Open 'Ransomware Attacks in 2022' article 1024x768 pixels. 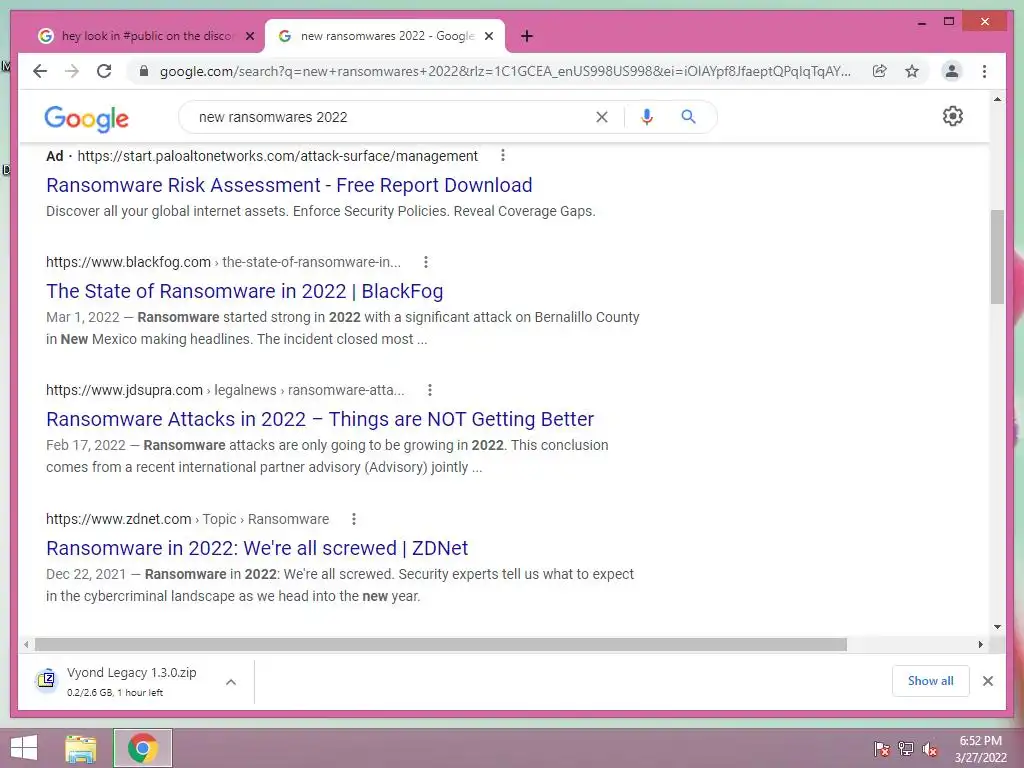click(320, 419)
